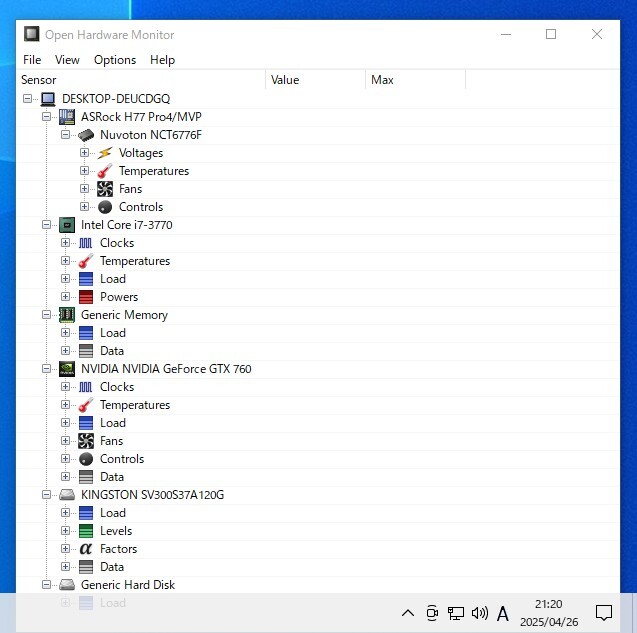Click the green Levels icon

click(86, 531)
